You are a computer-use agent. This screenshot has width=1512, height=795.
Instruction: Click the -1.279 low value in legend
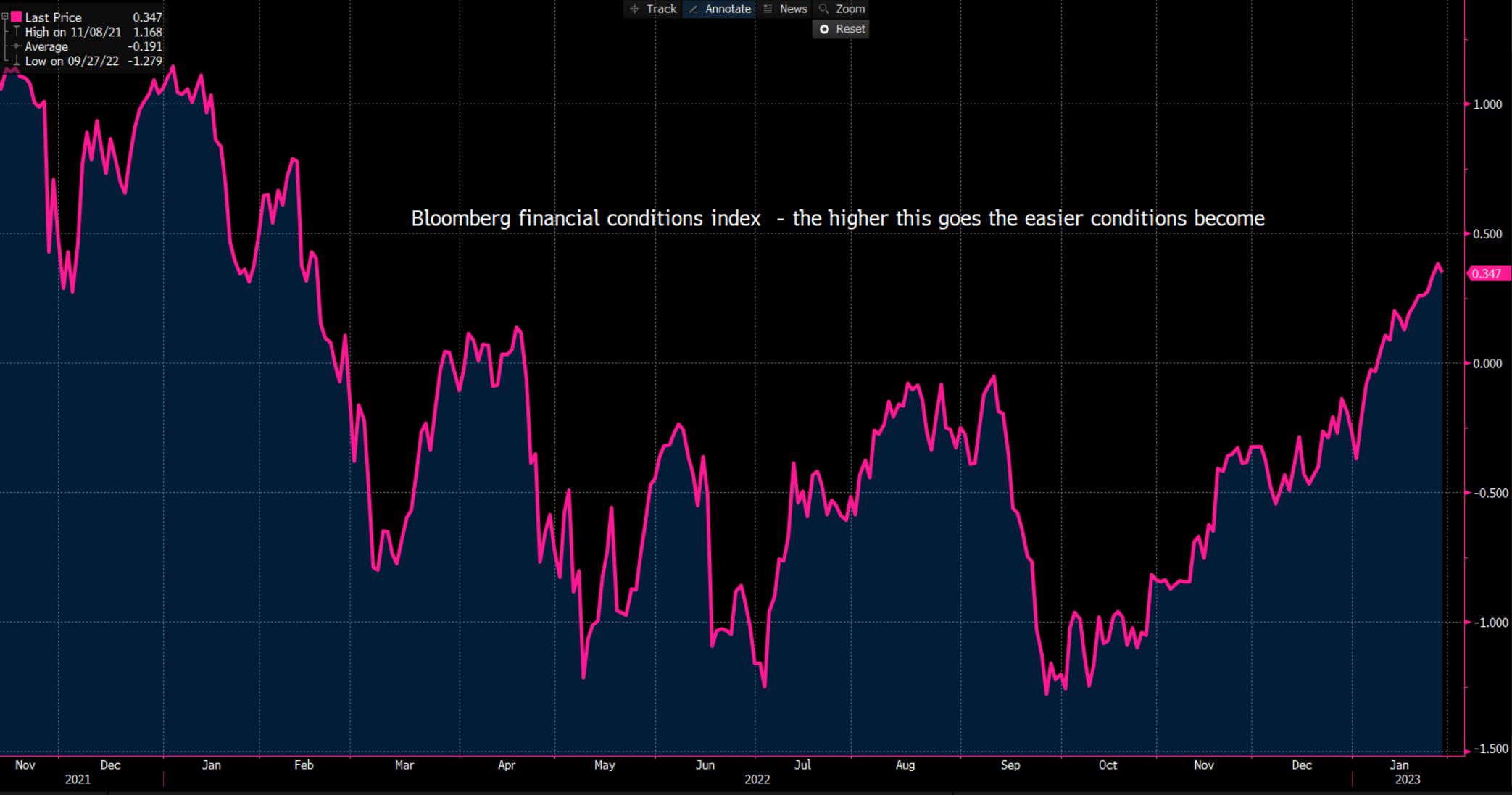[145, 61]
